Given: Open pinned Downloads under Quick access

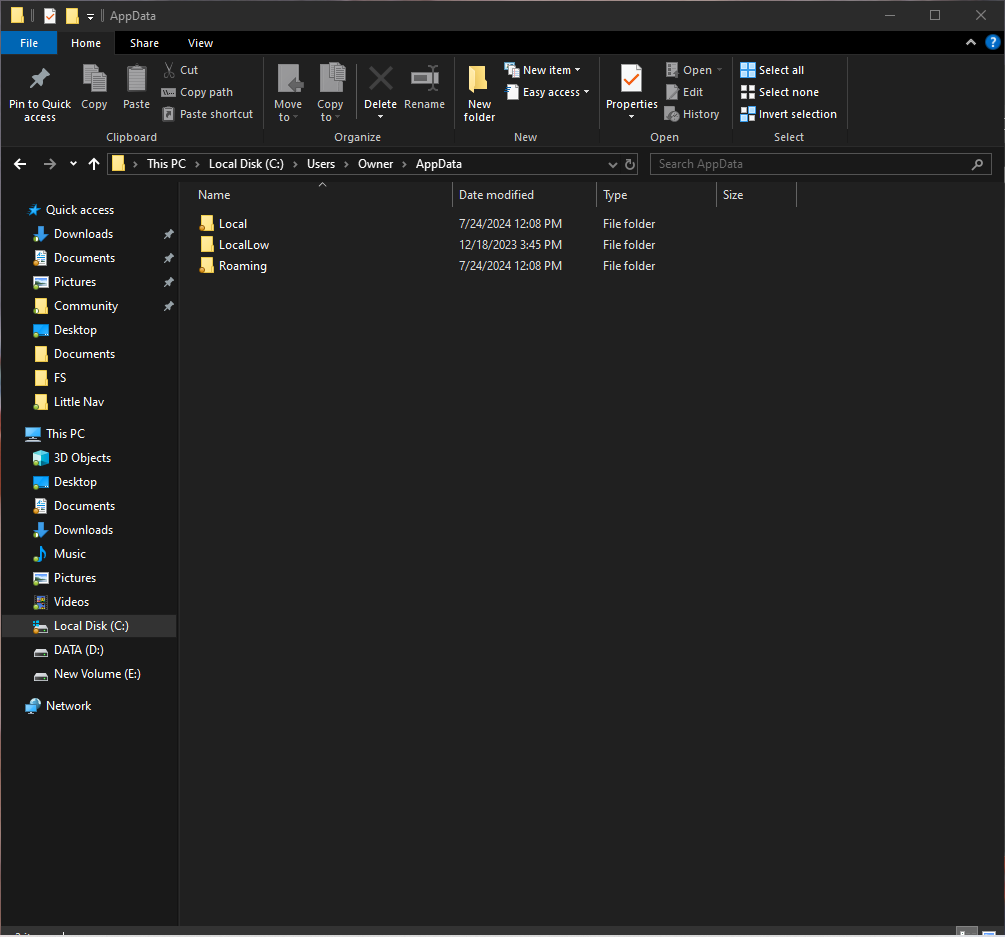Looking at the screenshot, I should point(83,234).
